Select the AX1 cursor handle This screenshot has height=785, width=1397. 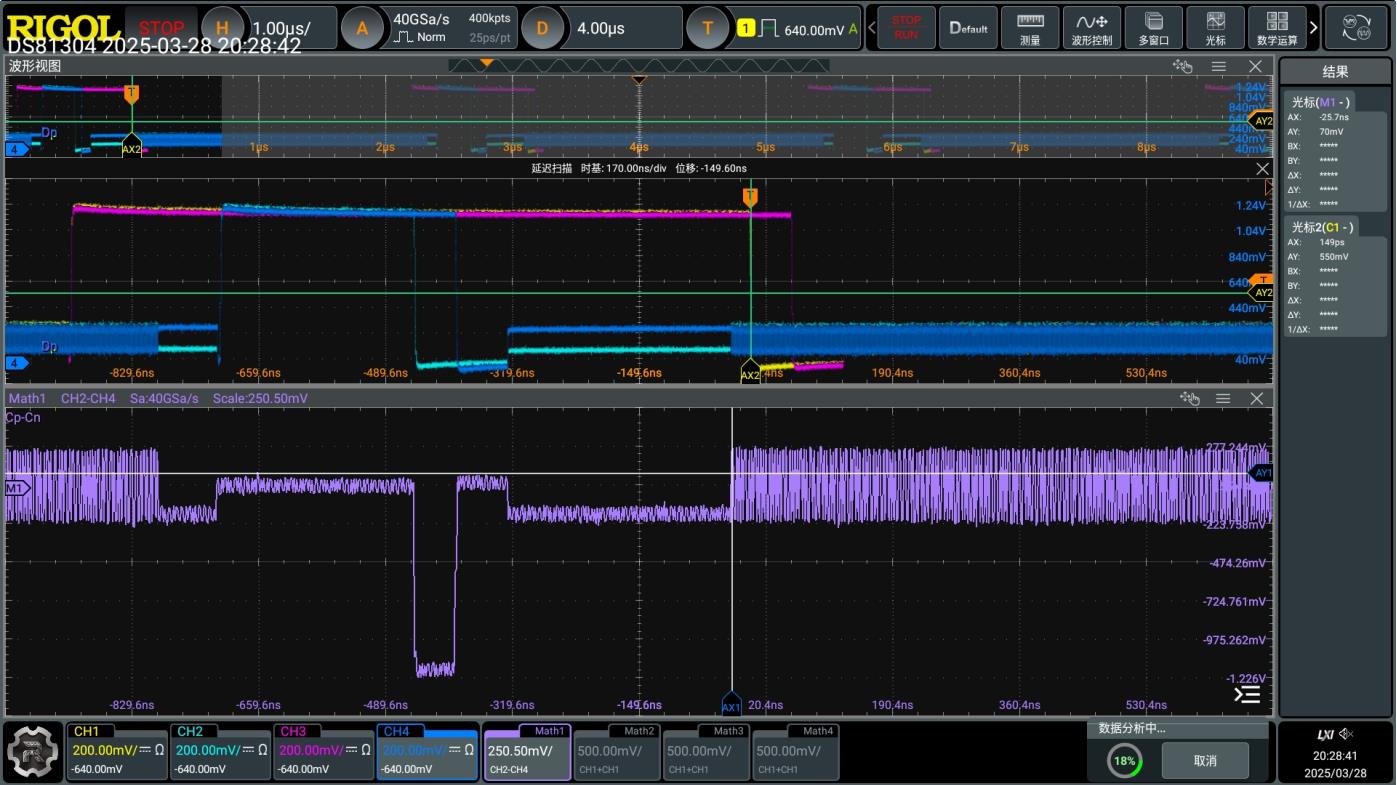click(x=731, y=704)
